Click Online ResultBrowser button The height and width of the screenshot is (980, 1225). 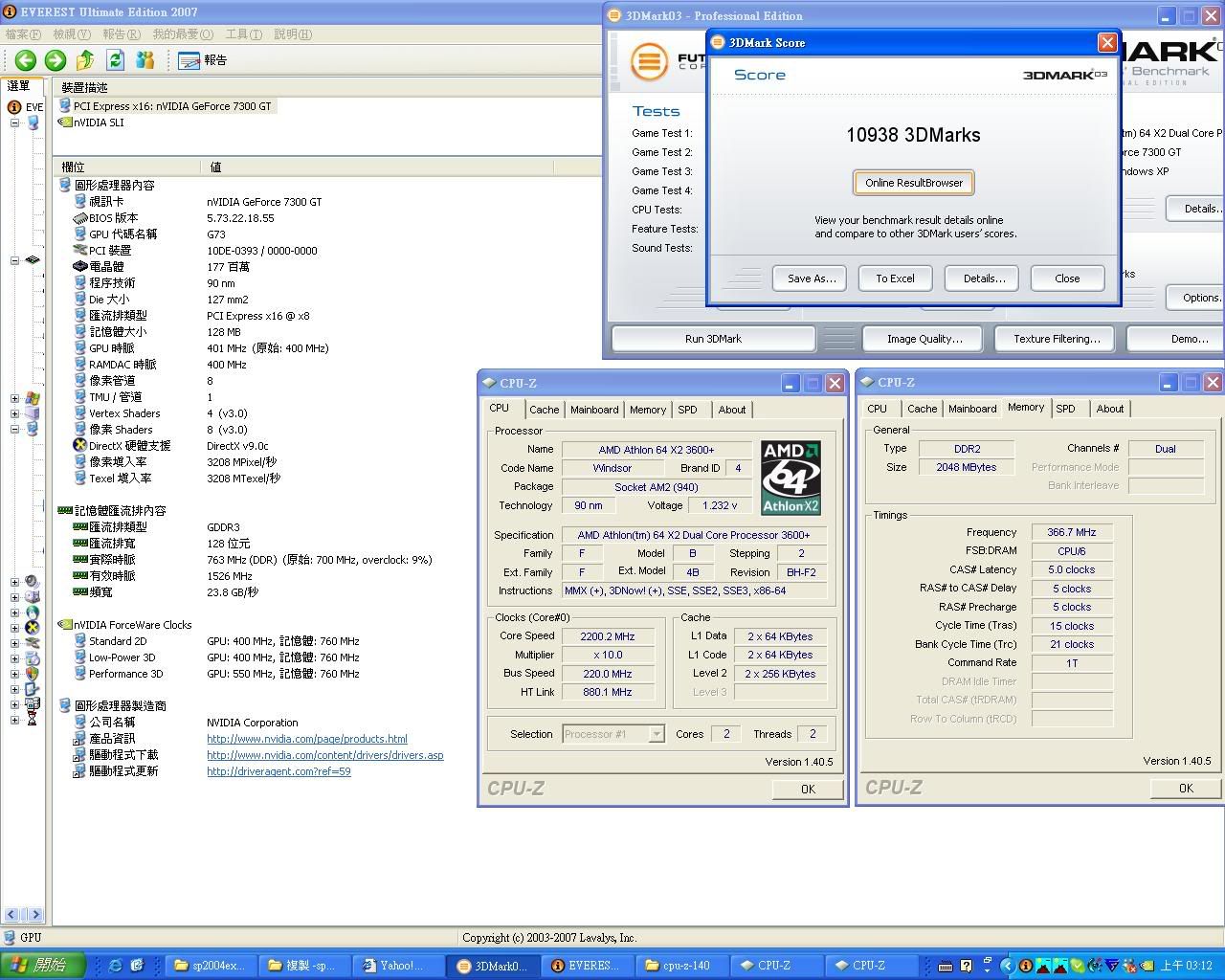point(914,183)
